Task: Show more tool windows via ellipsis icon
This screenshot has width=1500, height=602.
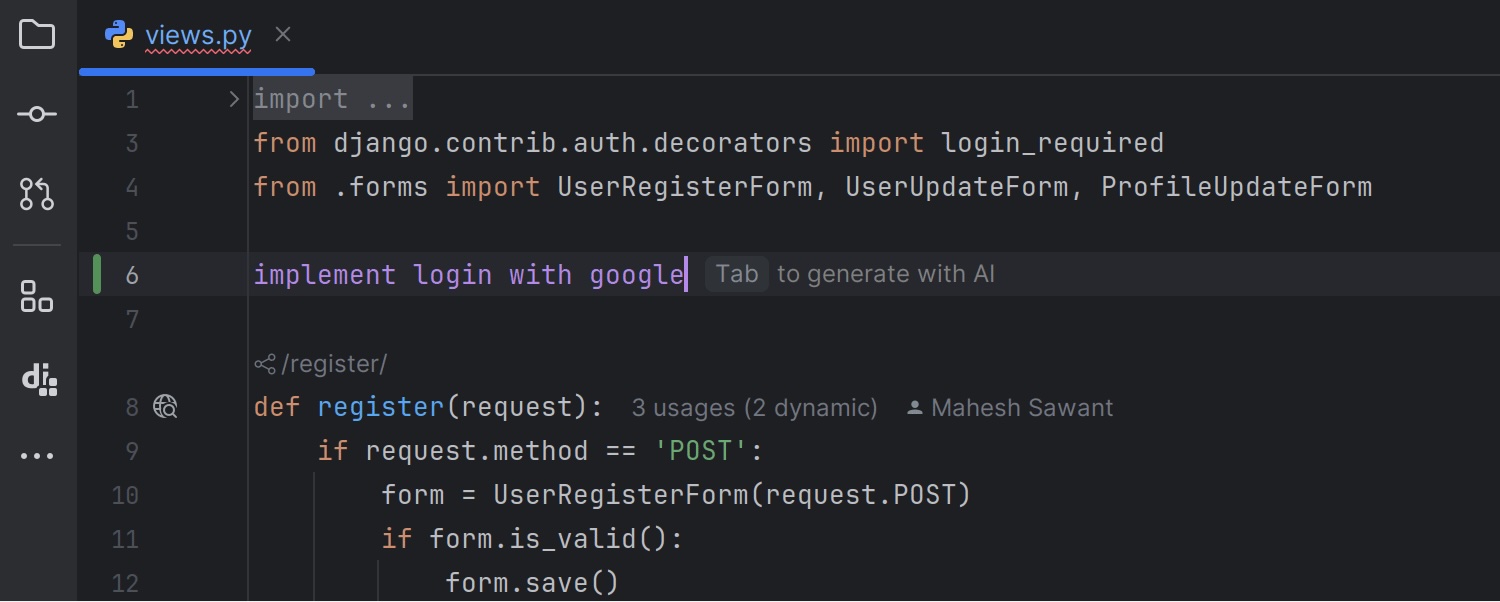Action: (36, 455)
